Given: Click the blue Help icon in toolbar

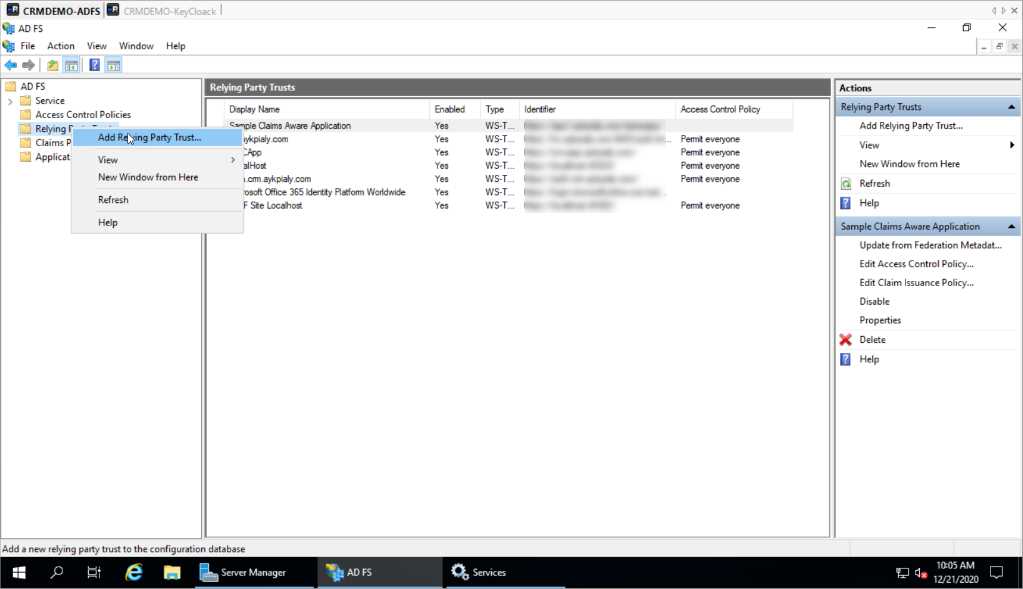Looking at the screenshot, I should 94,65.
